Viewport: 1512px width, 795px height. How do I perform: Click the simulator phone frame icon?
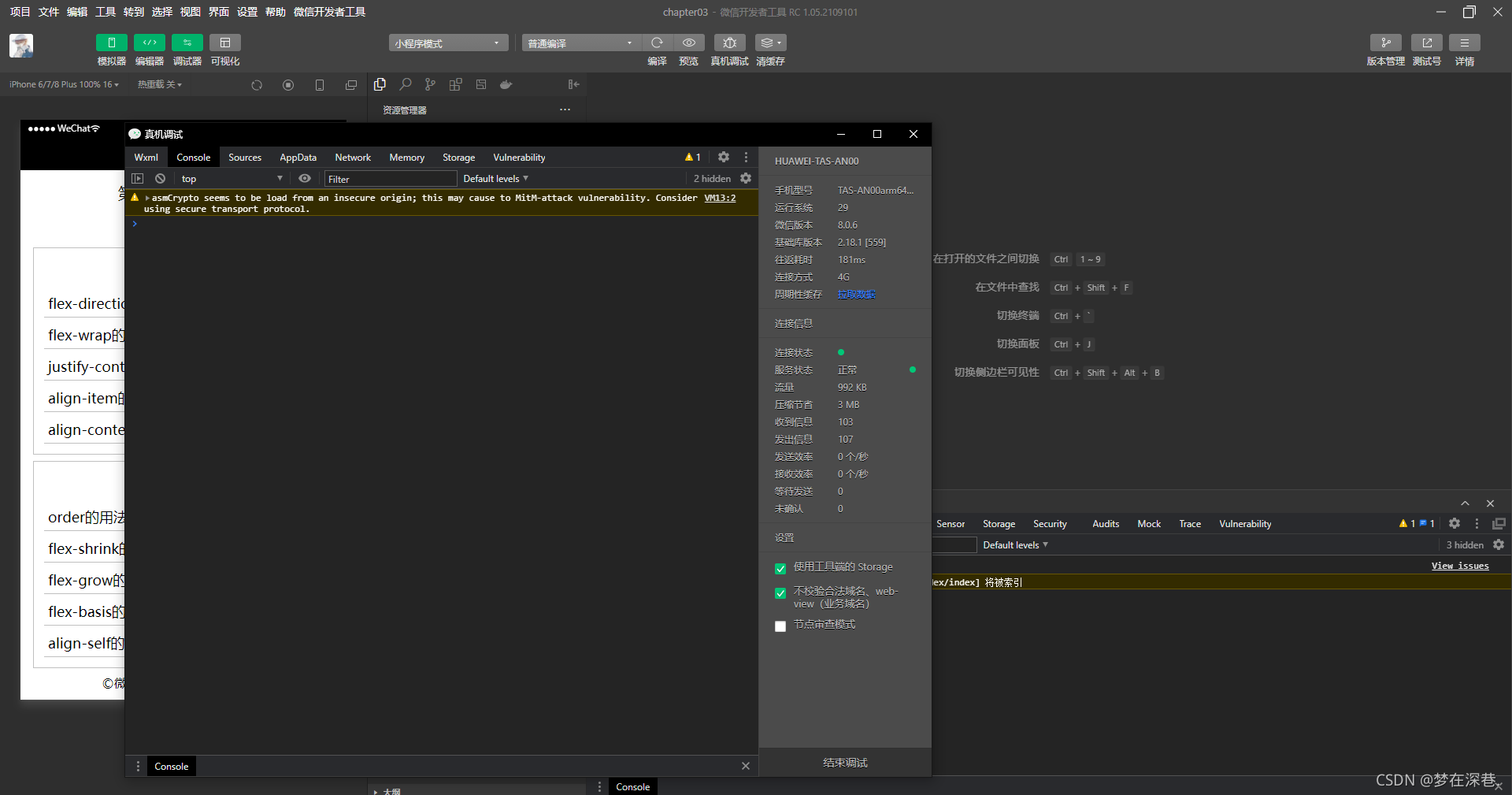(x=320, y=85)
